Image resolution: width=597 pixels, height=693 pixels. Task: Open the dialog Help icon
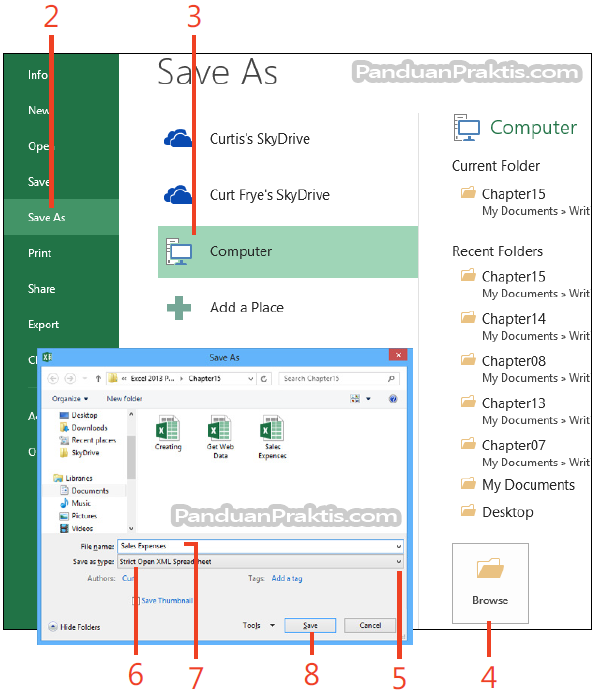click(393, 399)
